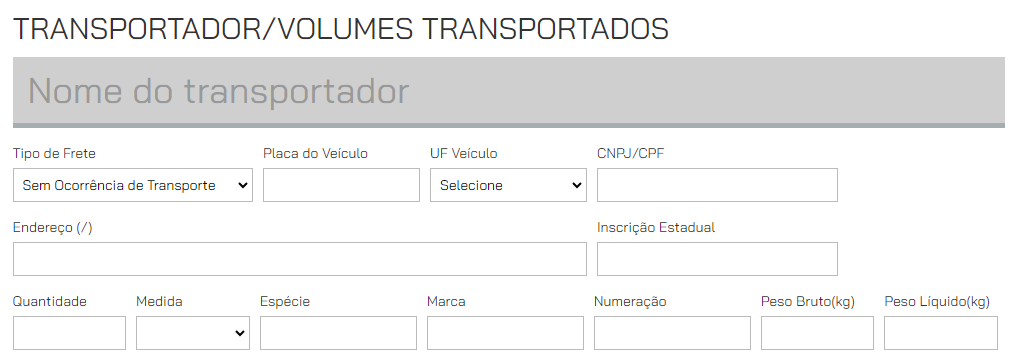
Task: Select the Marca input box
Action: point(505,333)
